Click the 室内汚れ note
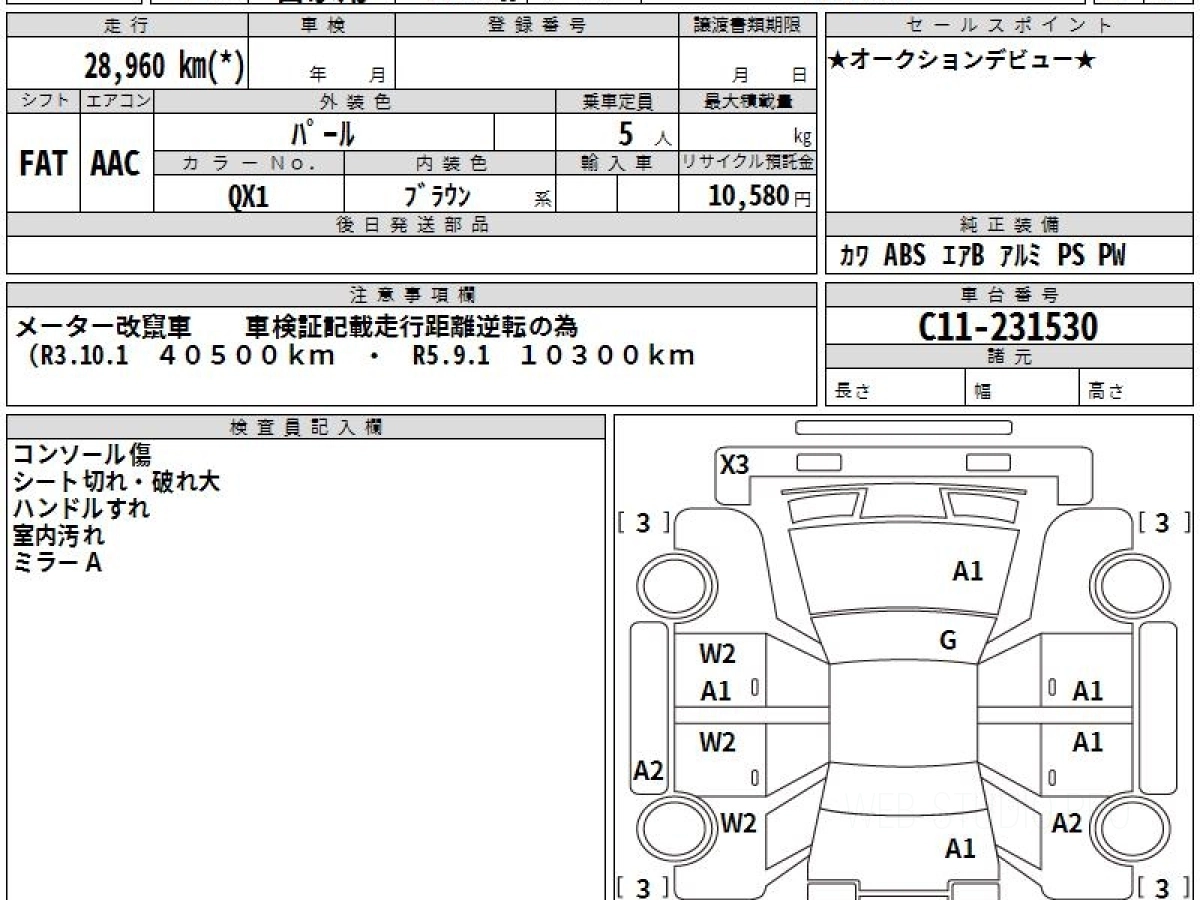Image resolution: width=1200 pixels, height=900 pixels. click(x=59, y=536)
